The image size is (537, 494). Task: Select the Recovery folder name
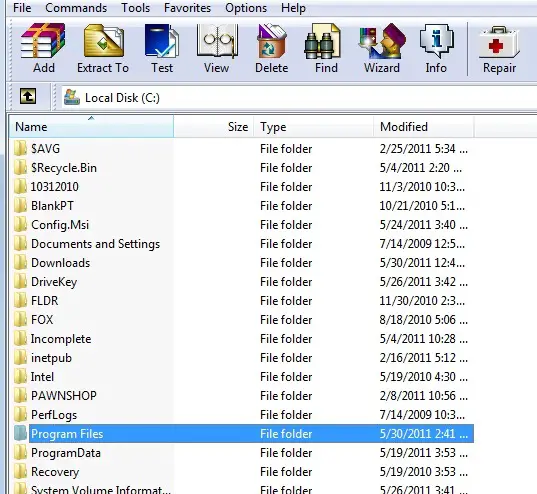point(55,472)
